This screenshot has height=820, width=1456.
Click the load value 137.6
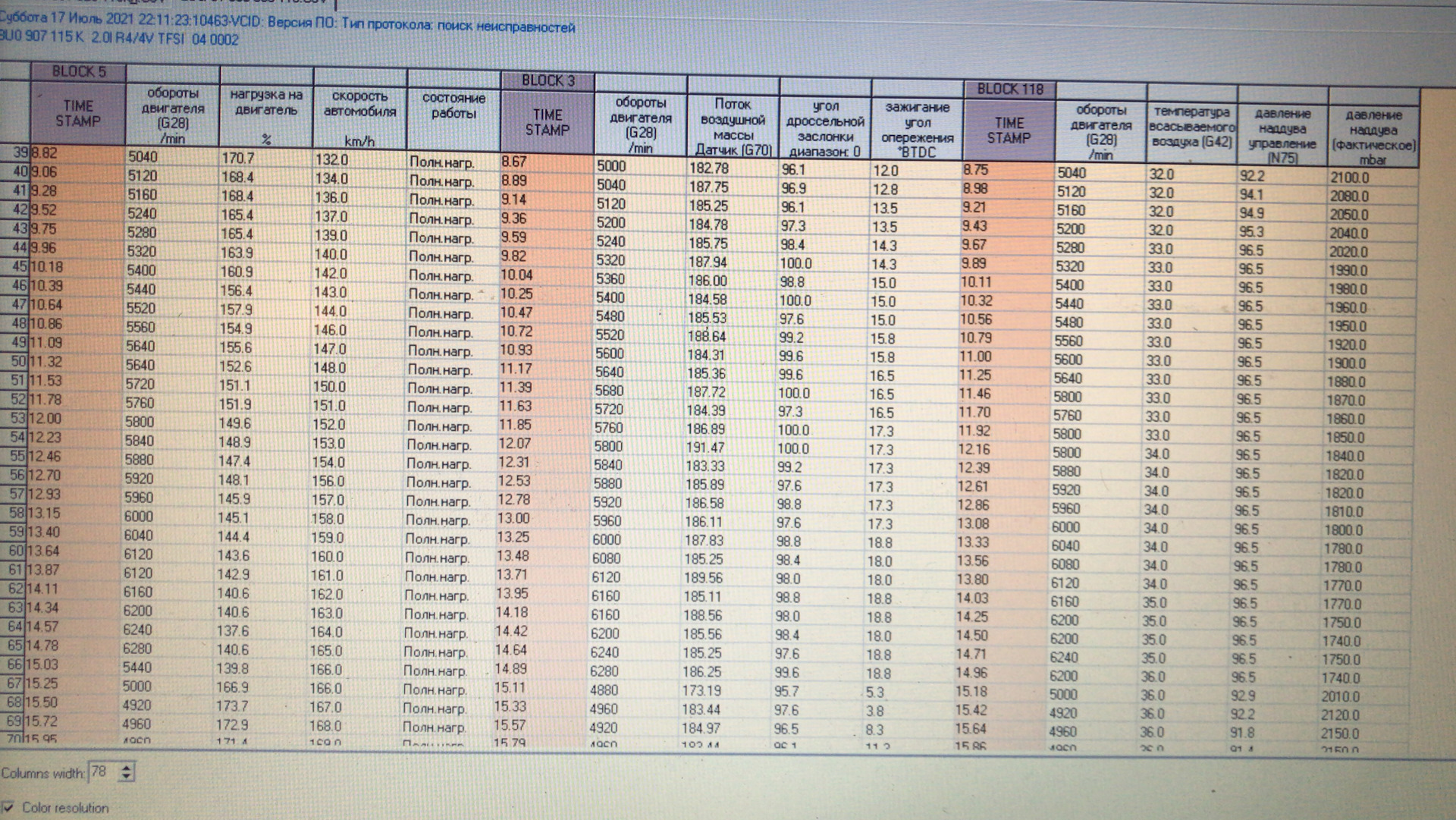[233, 631]
